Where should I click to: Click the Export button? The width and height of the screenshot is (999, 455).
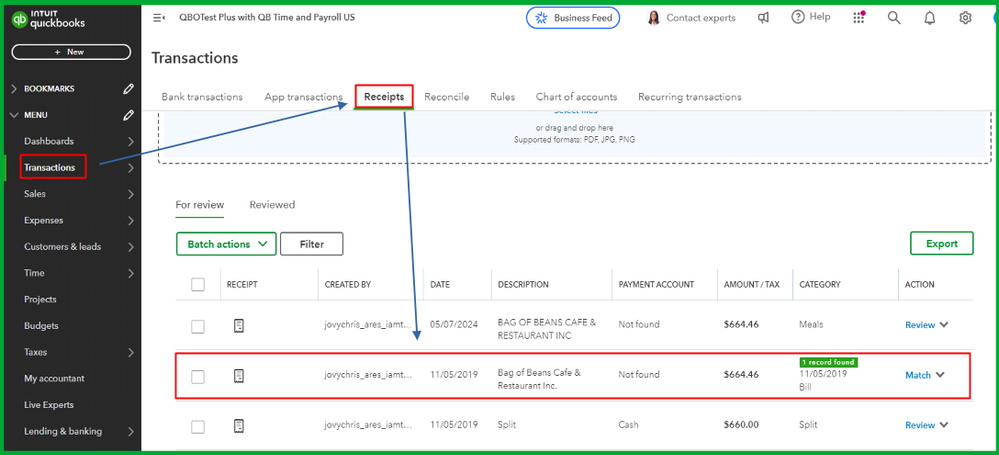coord(942,243)
